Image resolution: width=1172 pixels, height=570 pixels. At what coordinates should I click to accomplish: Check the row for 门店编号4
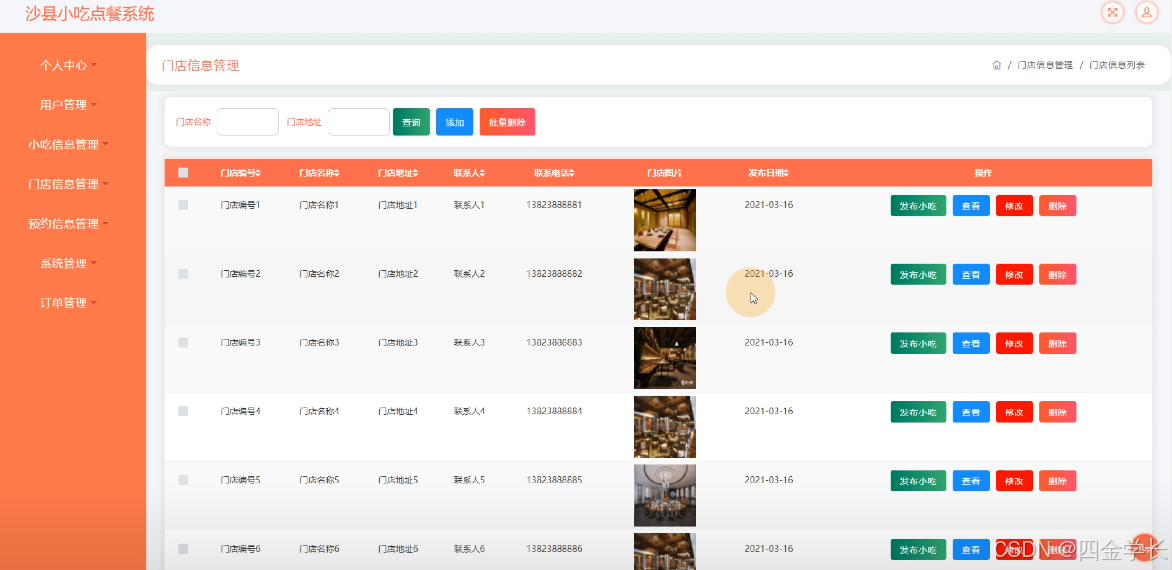pyautogui.click(x=183, y=411)
